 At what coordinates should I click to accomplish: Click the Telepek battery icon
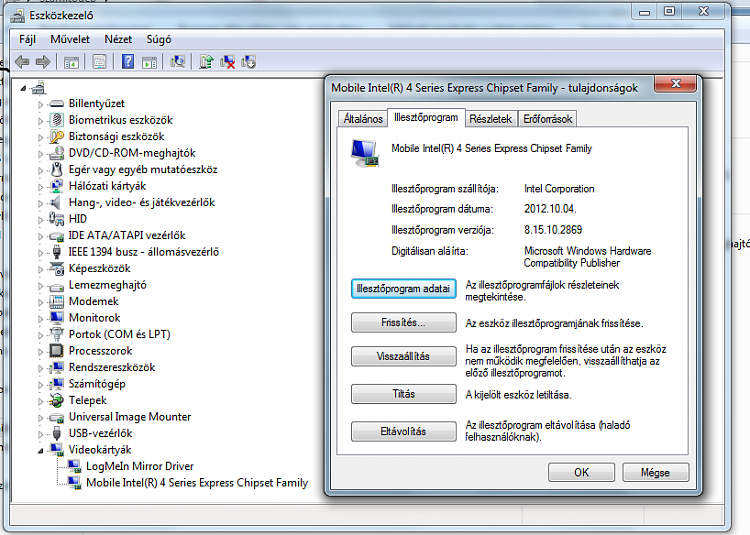tap(56, 401)
